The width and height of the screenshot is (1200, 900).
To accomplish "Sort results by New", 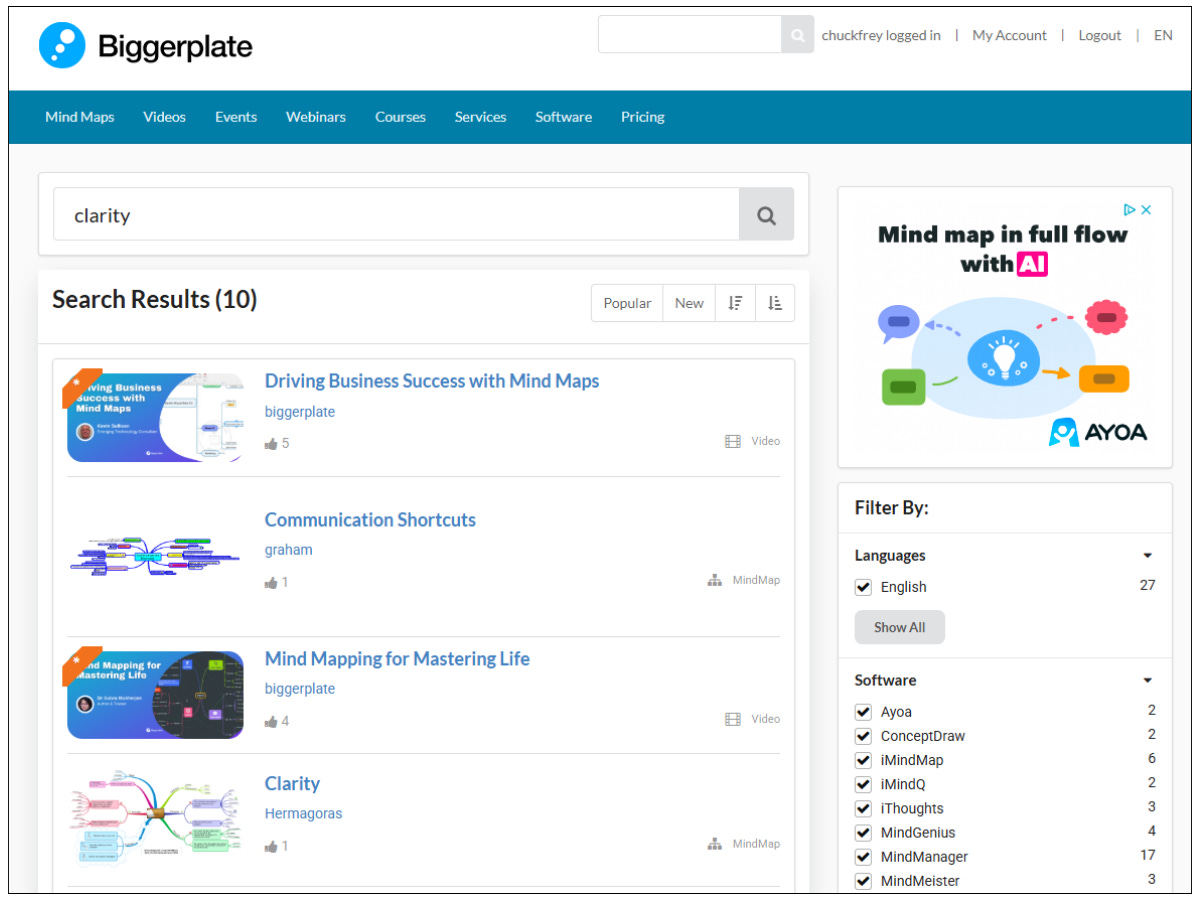I will [689, 303].
